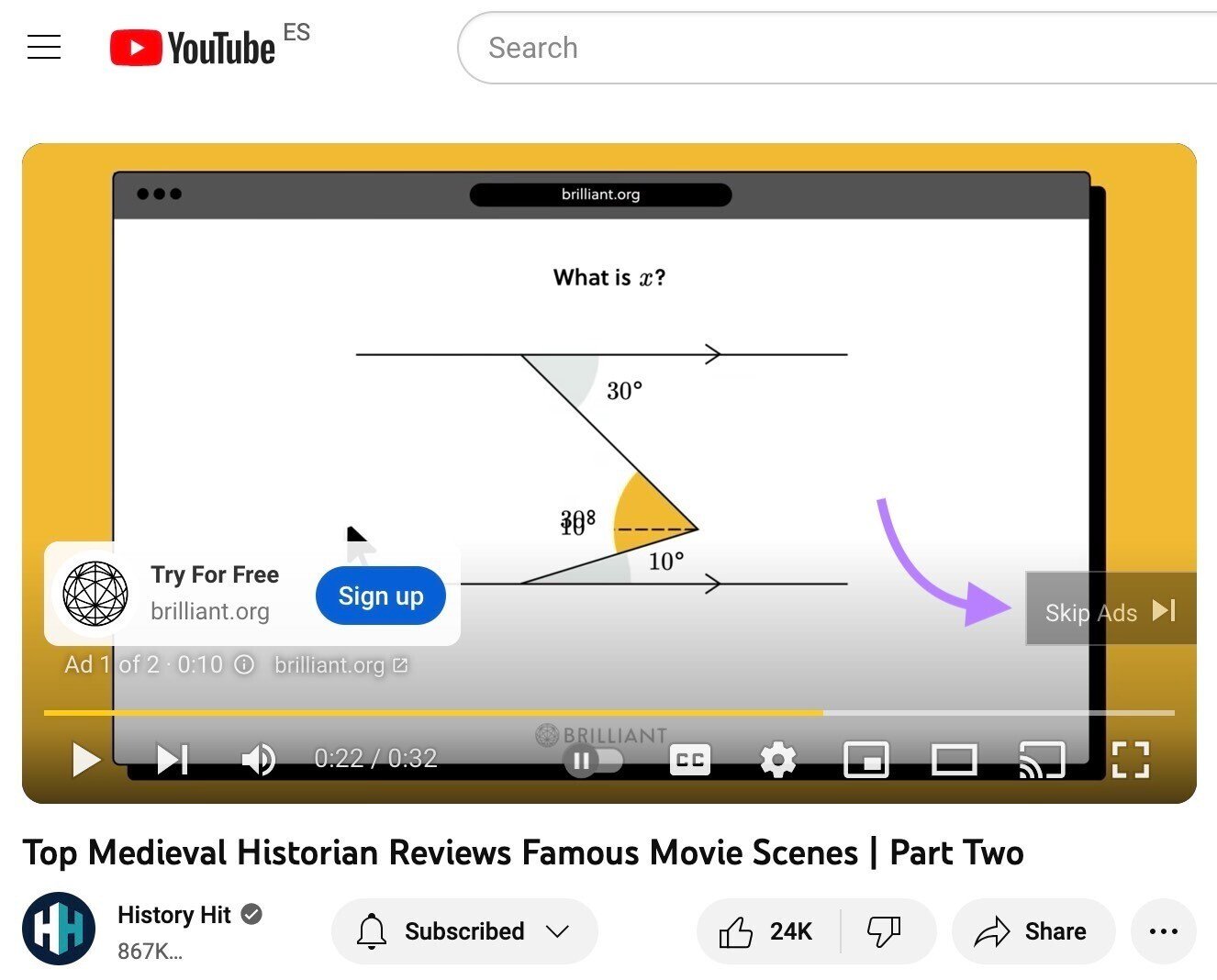This screenshot has width=1217, height=980.
Task: Sign up on brilliant.org
Action: 380,596
